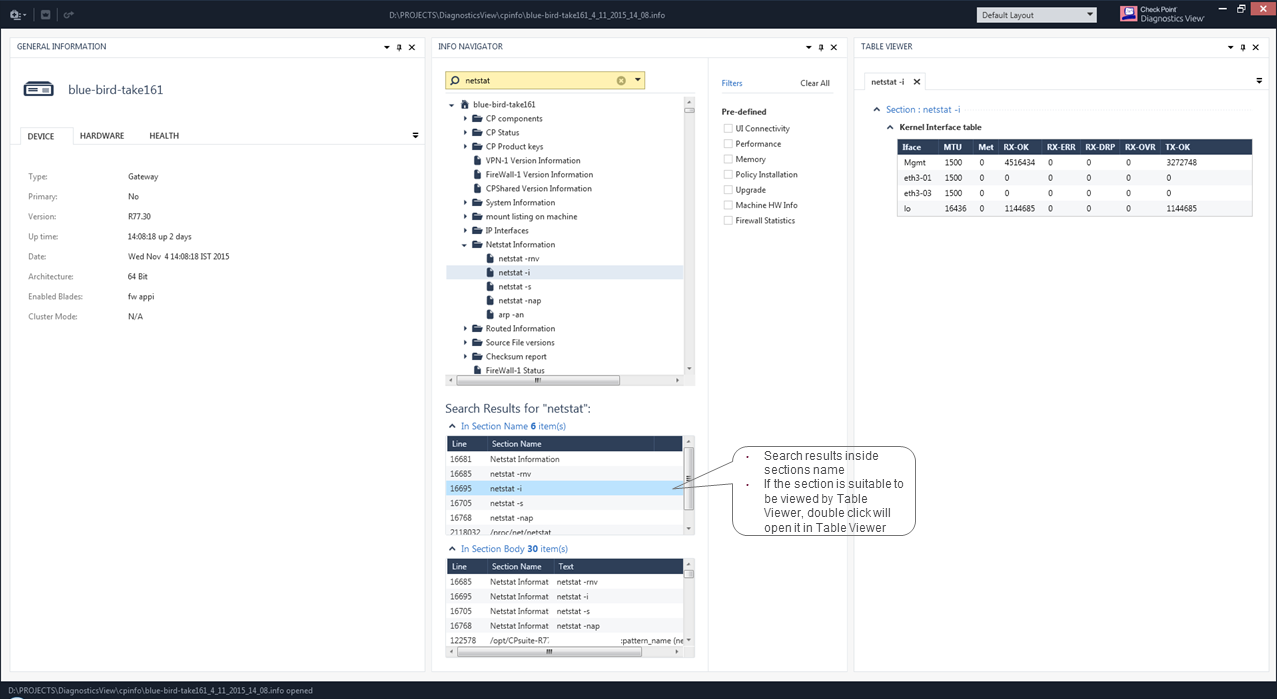Enable the Memory filter
Viewport: 1277px width, 699px height.
tap(729, 159)
